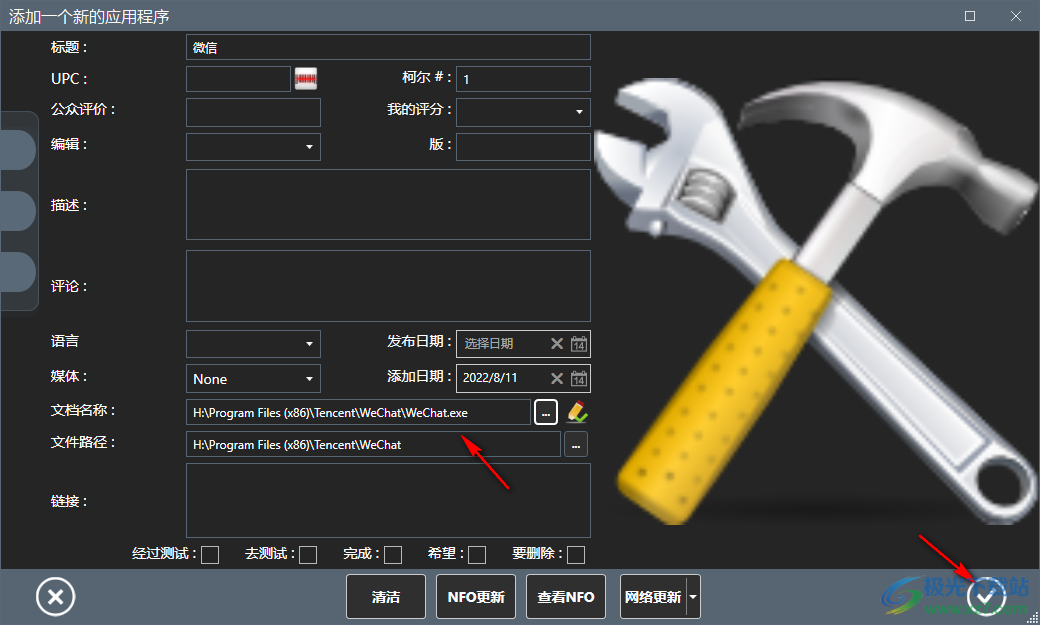The width and height of the screenshot is (1040, 625).
Task: Enable the 经过测试 checkbox
Action: pos(210,554)
